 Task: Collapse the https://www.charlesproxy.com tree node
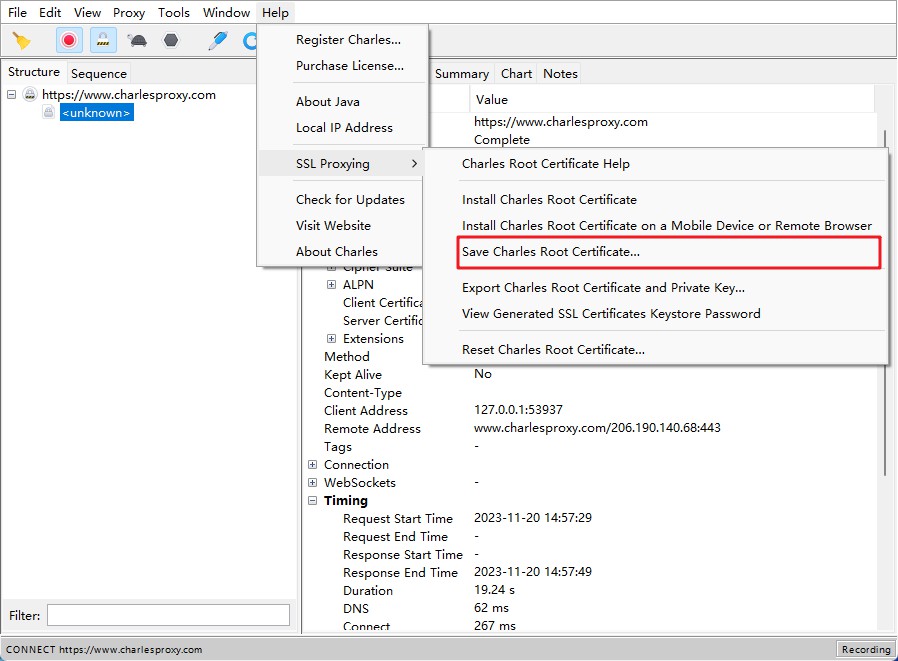pyautogui.click(x=11, y=95)
